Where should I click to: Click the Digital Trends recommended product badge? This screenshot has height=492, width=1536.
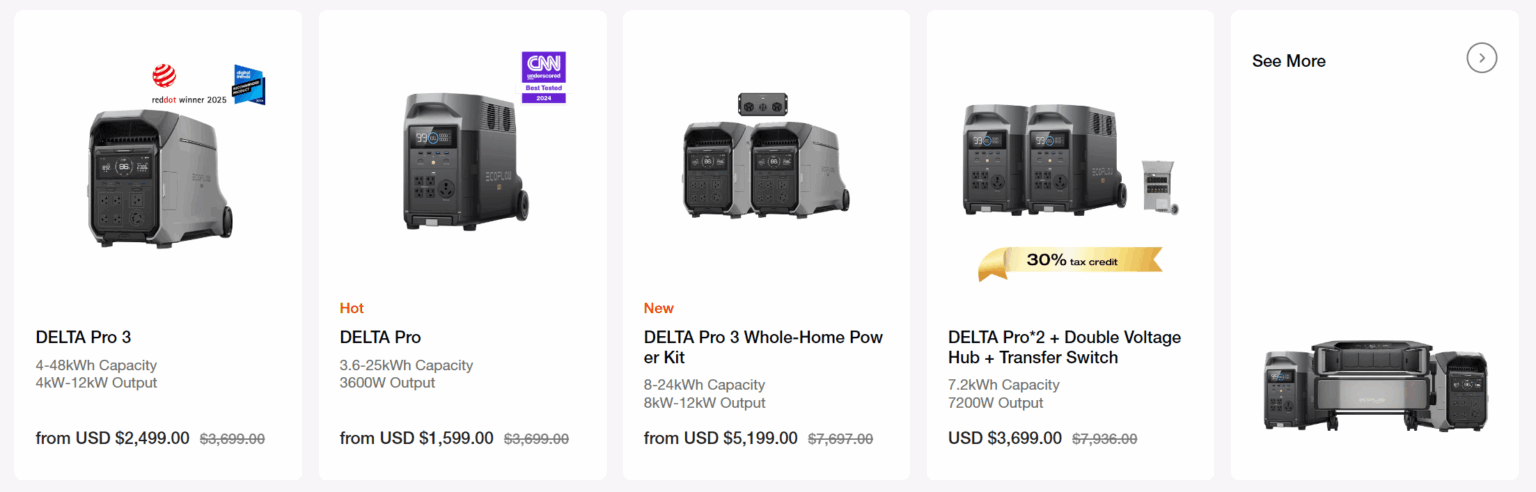[x=249, y=86]
